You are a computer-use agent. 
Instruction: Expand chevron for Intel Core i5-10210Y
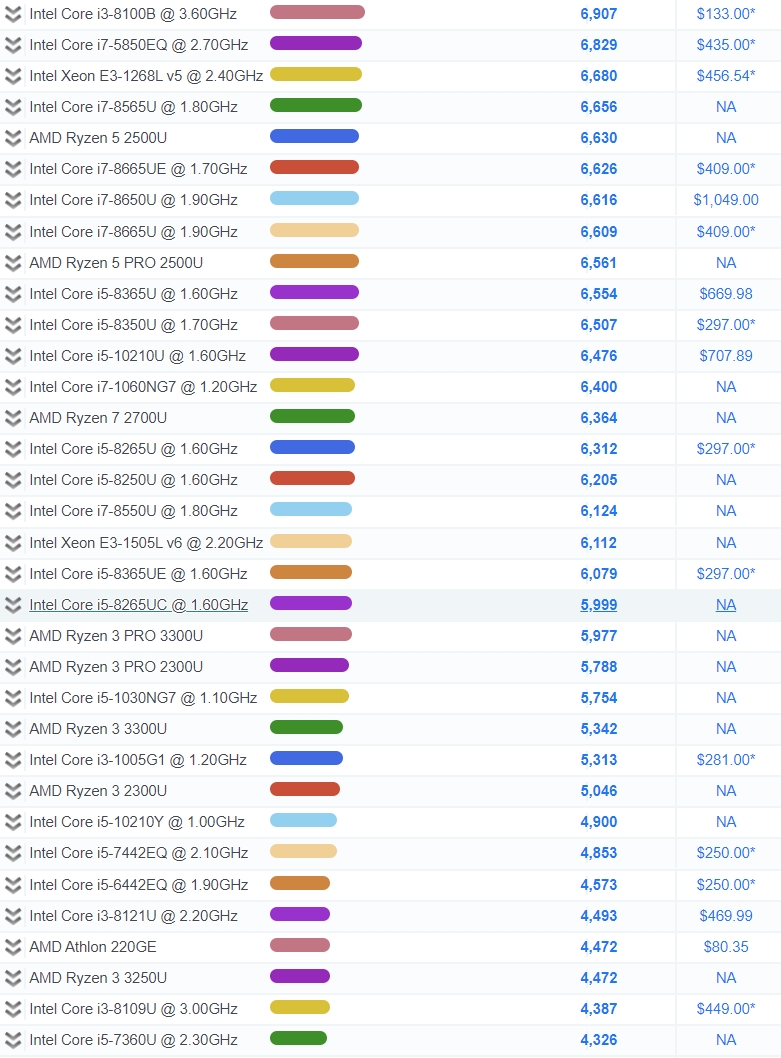tap(13, 823)
